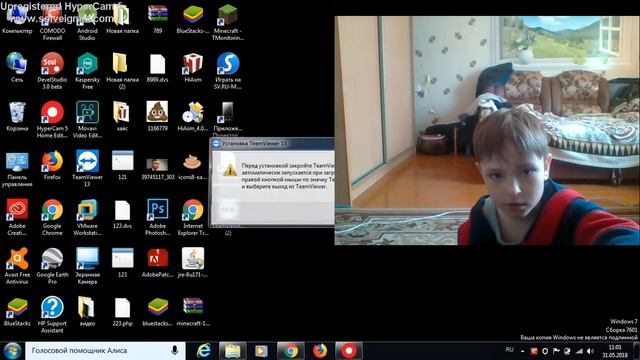Screen dimensions: 640x360
Task: Open the видео folder
Action: click(87, 311)
